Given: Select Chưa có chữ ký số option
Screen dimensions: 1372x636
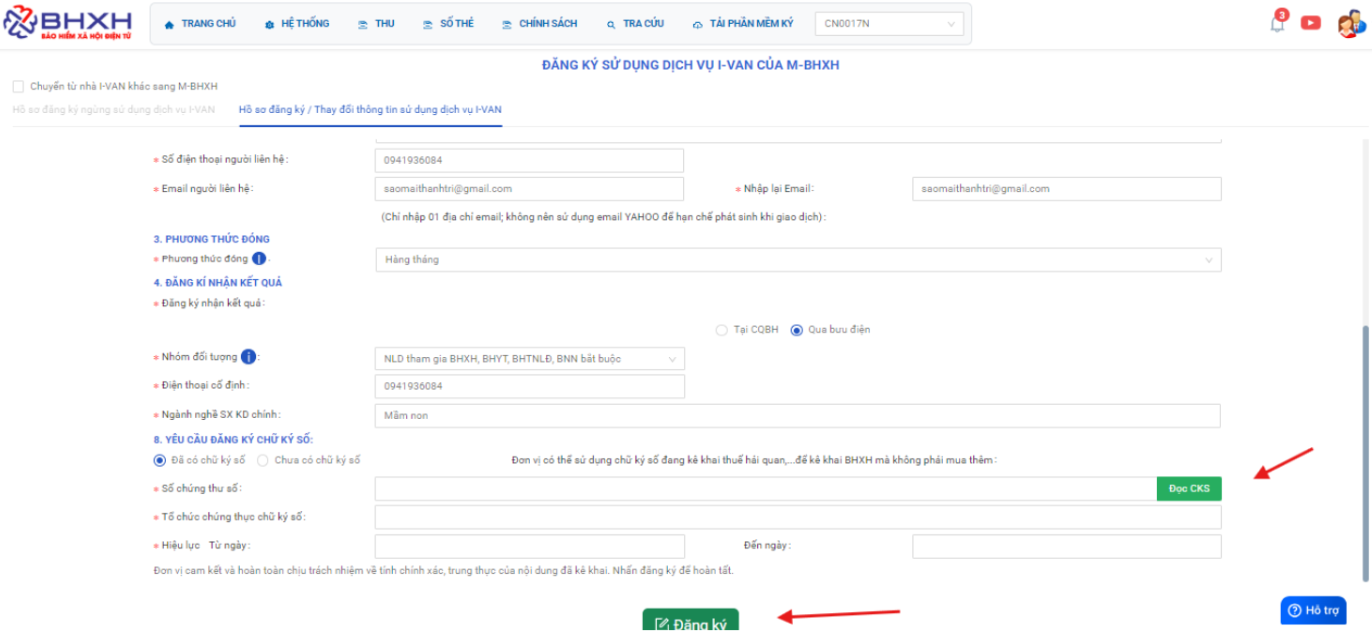Looking at the screenshot, I should (263, 460).
